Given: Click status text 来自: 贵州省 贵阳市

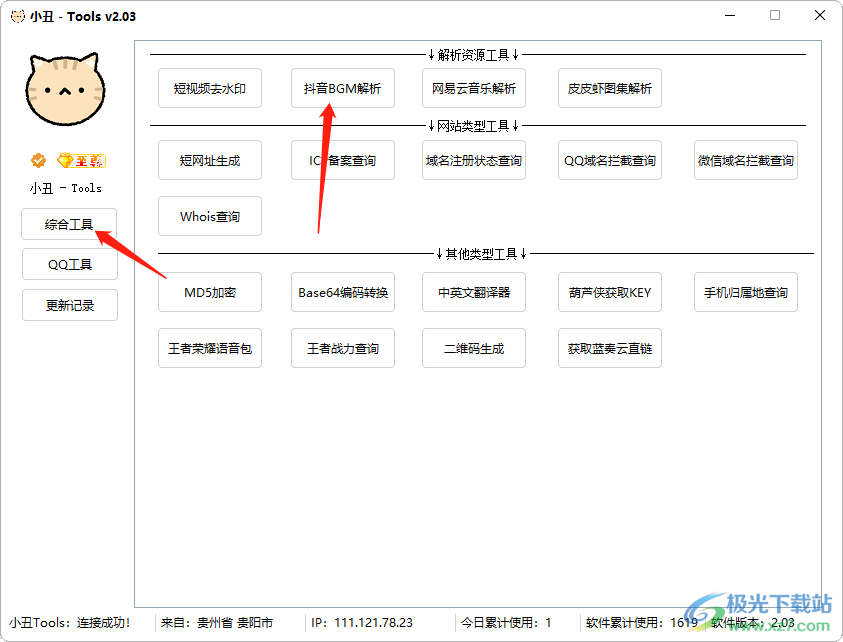Looking at the screenshot, I should tap(217, 623).
